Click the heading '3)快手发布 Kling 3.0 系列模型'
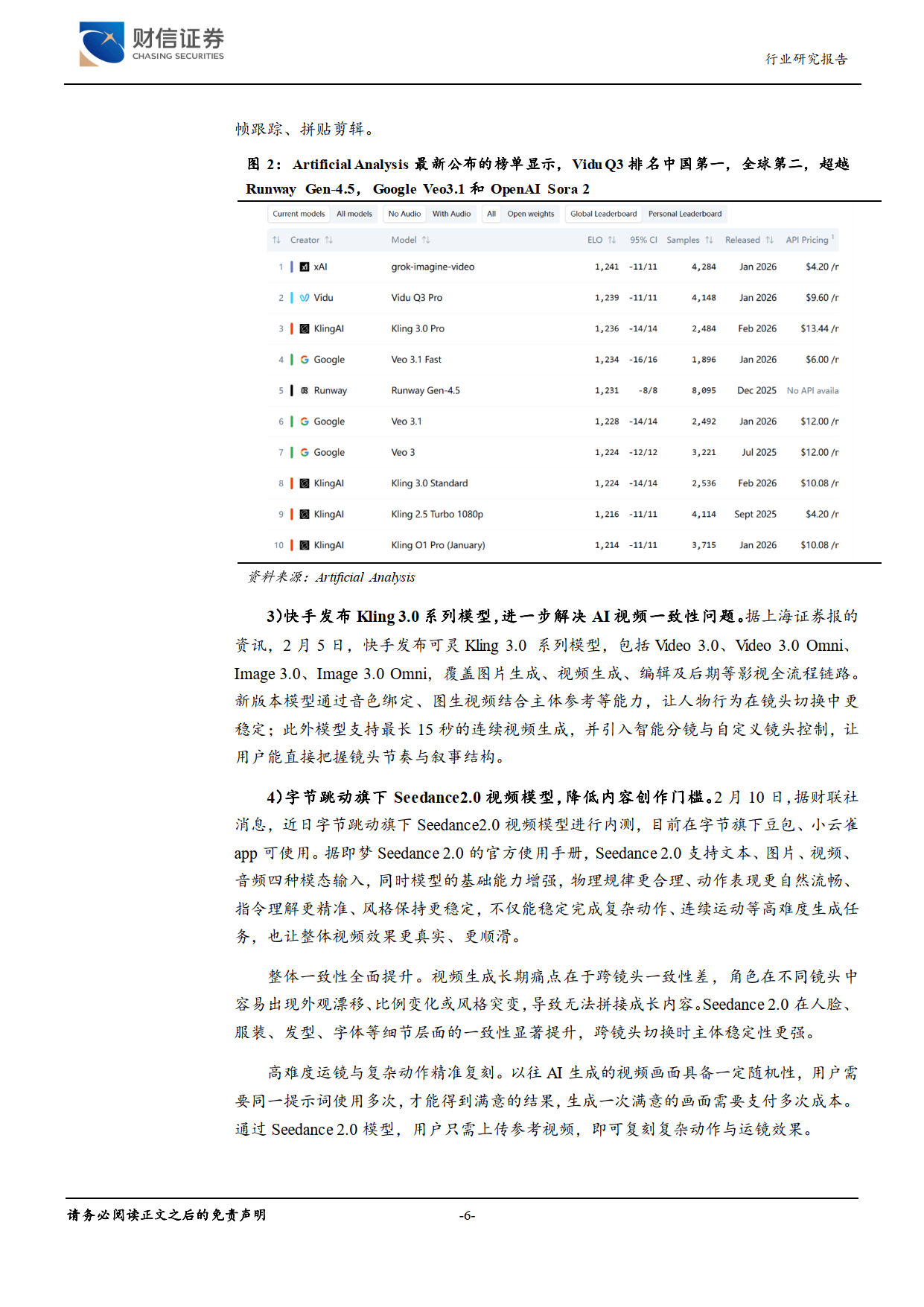This screenshot has height=1307, width=924. (x=380, y=617)
